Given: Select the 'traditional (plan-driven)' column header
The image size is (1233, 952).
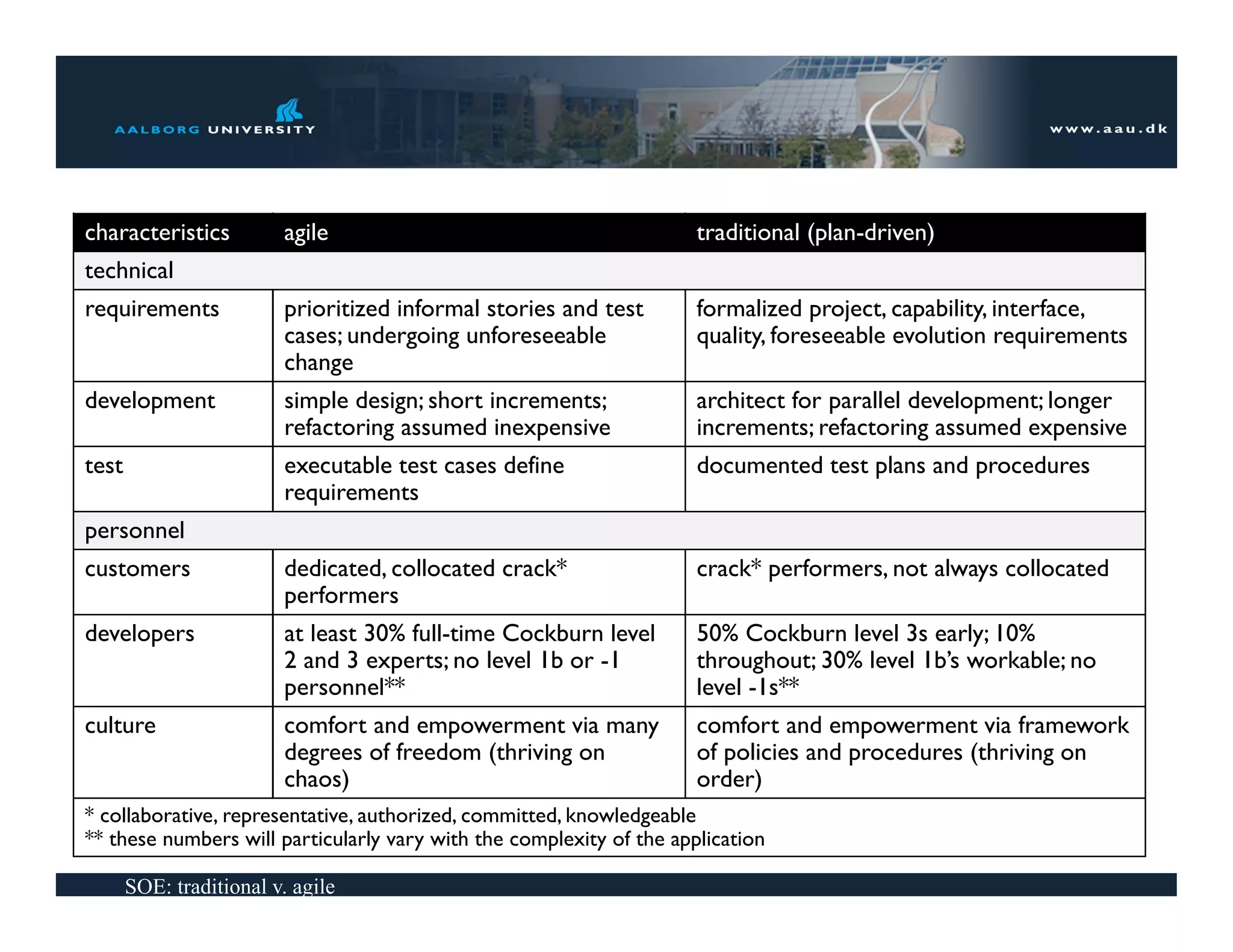Looking at the screenshot, I should click(815, 233).
